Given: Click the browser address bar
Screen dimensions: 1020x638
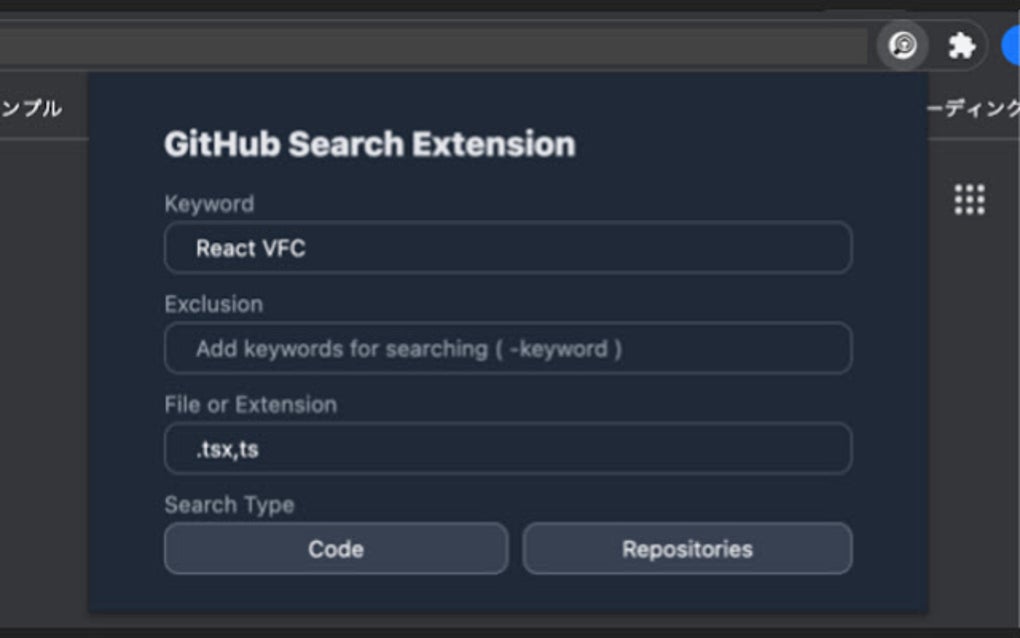Looking at the screenshot, I should coord(430,44).
